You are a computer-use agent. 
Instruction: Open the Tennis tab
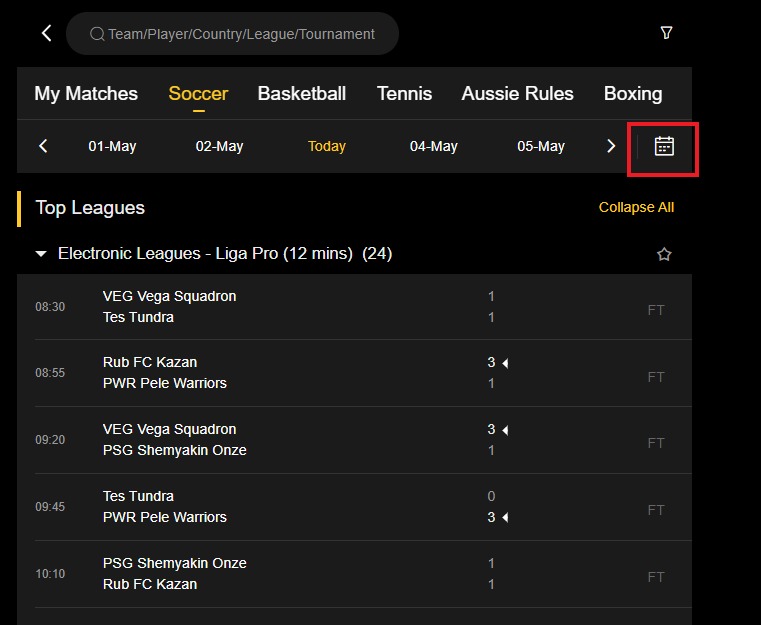tap(404, 94)
